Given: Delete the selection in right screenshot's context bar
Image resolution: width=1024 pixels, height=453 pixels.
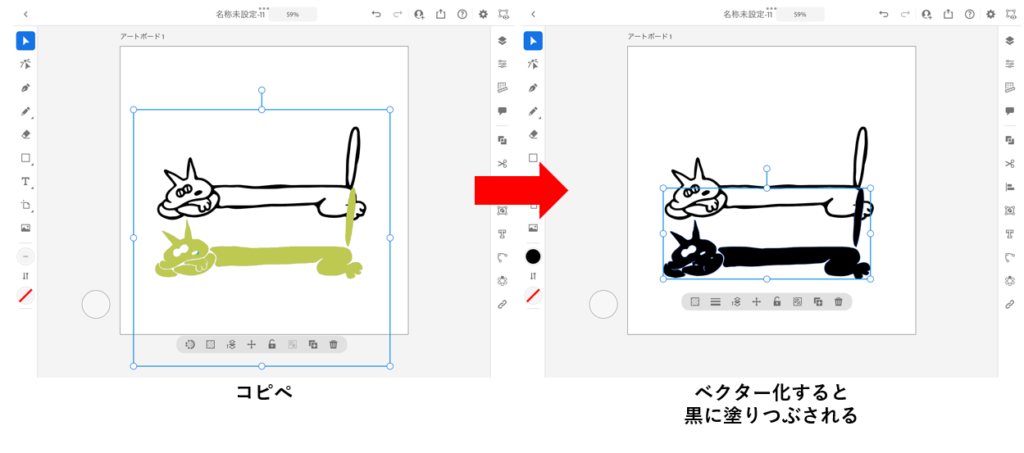Looking at the screenshot, I should point(839,302).
